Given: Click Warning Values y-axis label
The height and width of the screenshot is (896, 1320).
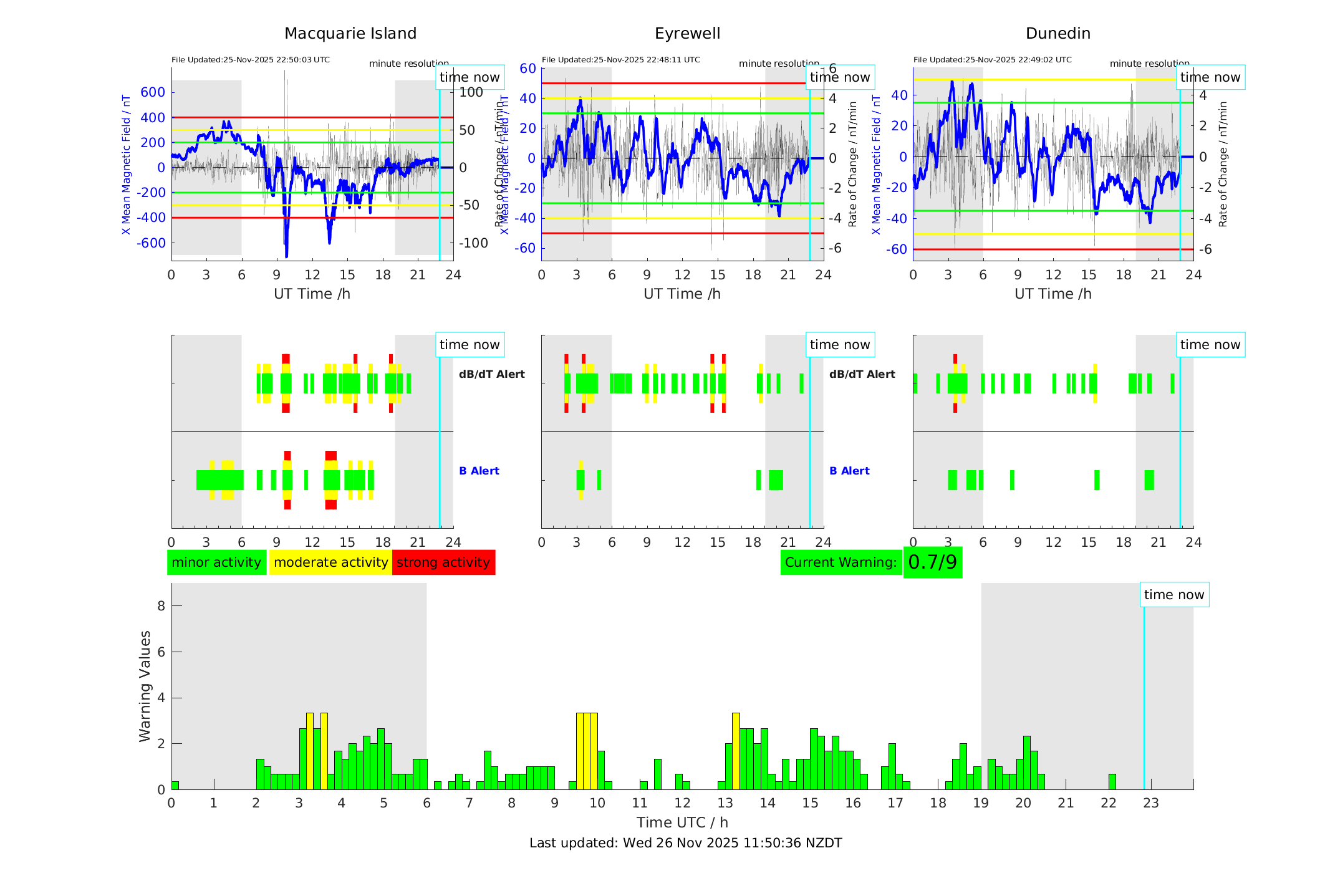Looking at the screenshot, I should pos(145,686).
